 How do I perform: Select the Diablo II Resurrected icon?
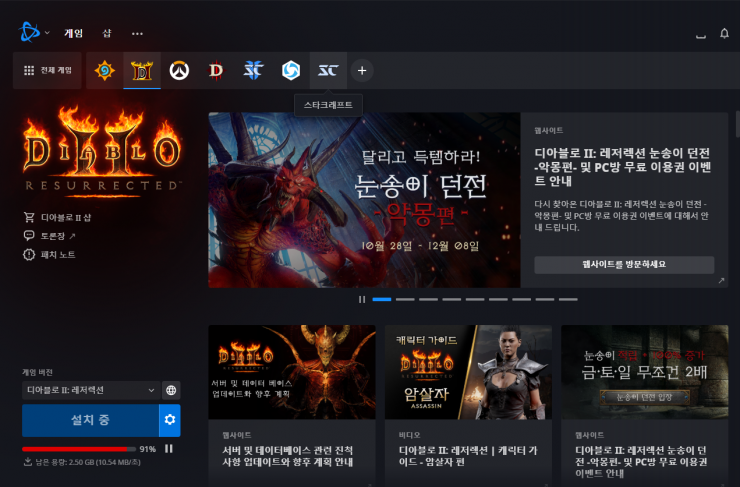(x=142, y=71)
